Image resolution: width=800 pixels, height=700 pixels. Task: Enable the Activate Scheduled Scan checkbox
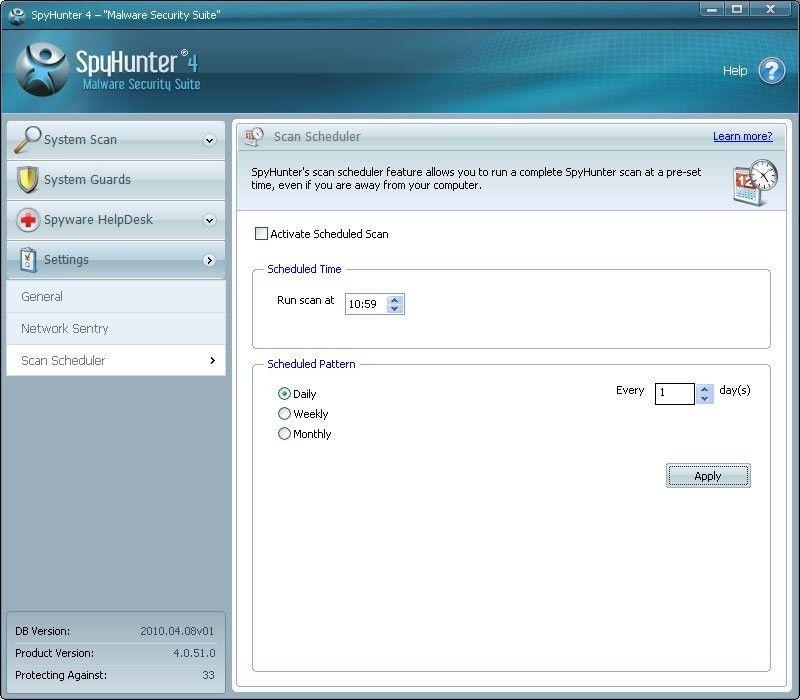tap(261, 234)
